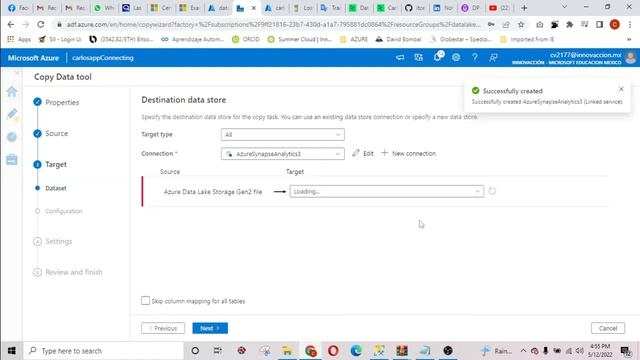Open browser extensions puzzle icon

pos(569,24)
